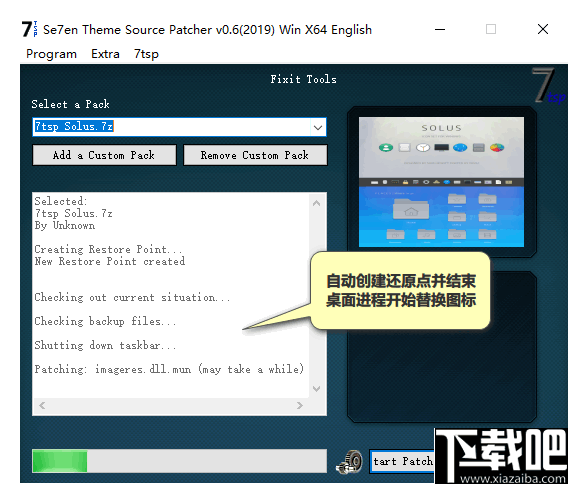
Task: Click Remove Custom Pack button
Action: pyautogui.click(x=255, y=155)
